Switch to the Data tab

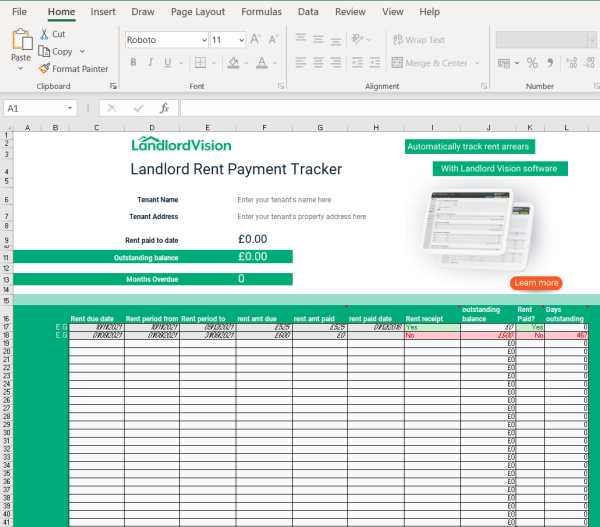pos(308,12)
